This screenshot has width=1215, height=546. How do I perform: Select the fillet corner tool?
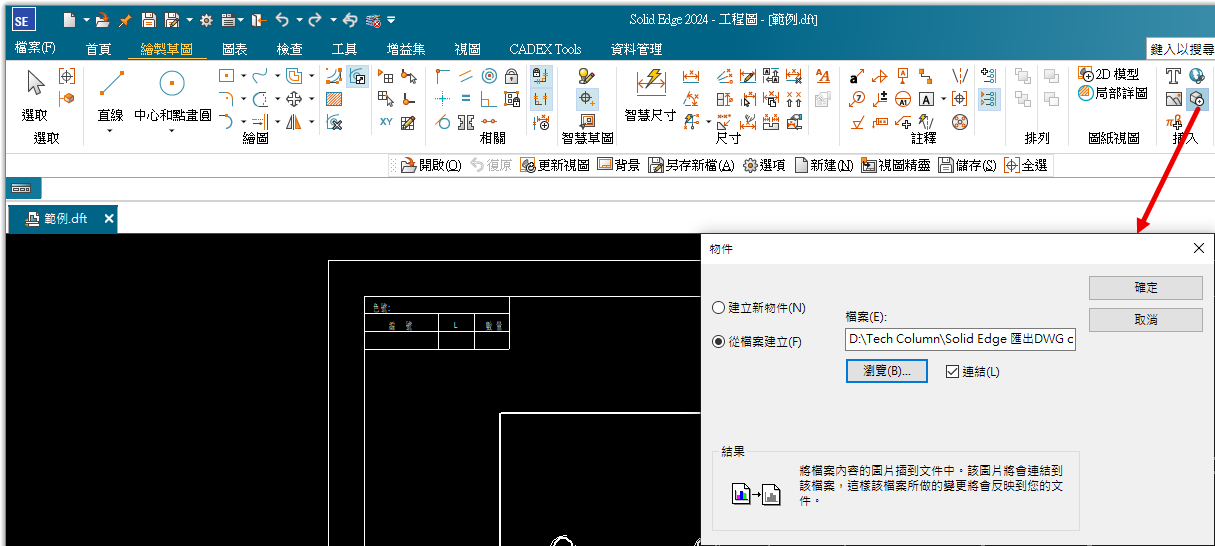point(226,98)
